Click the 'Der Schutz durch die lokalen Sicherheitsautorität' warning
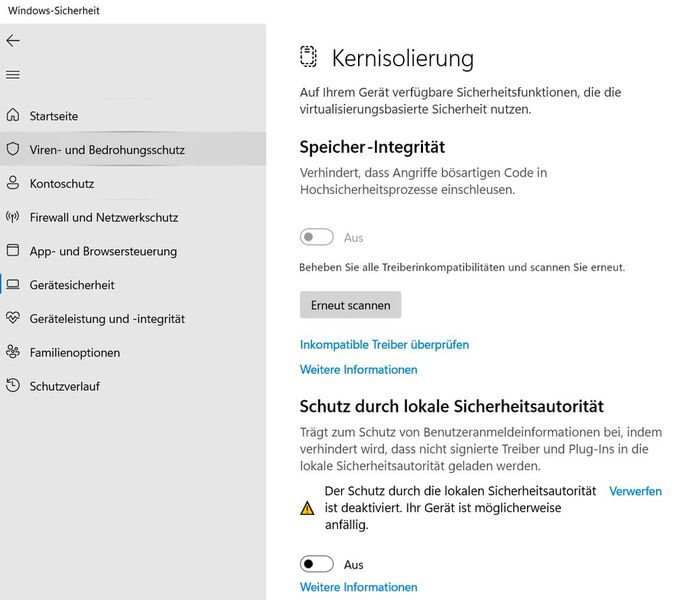 point(460,508)
